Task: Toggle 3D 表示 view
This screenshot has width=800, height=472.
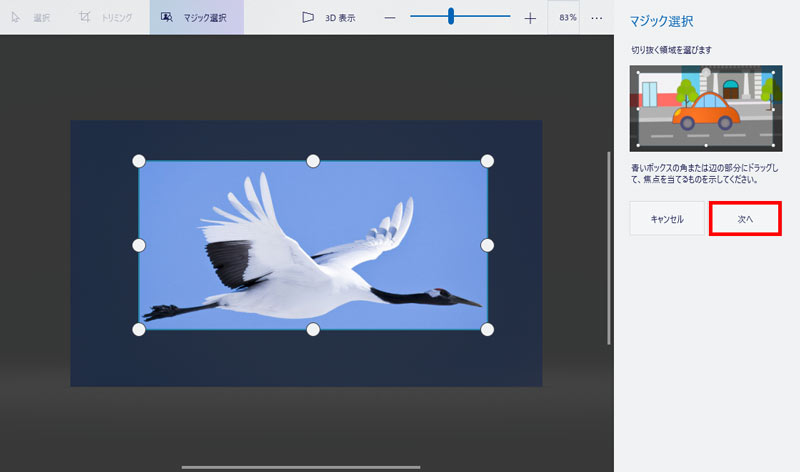Action: [x=328, y=18]
